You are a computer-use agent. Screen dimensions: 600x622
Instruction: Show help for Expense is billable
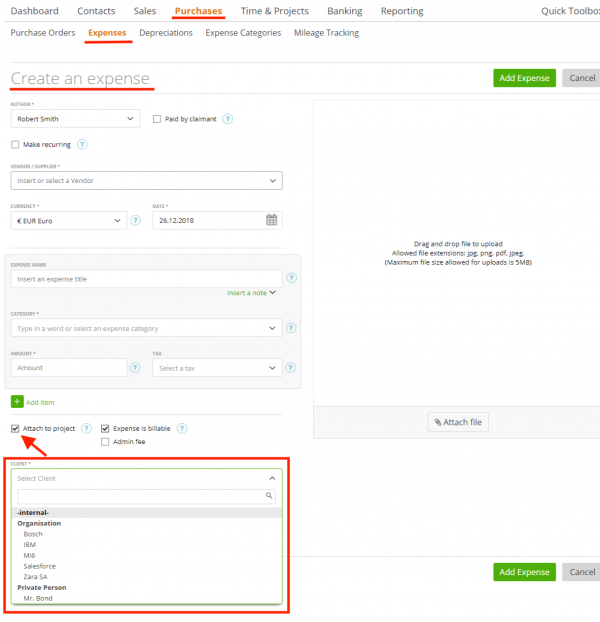coord(182,428)
